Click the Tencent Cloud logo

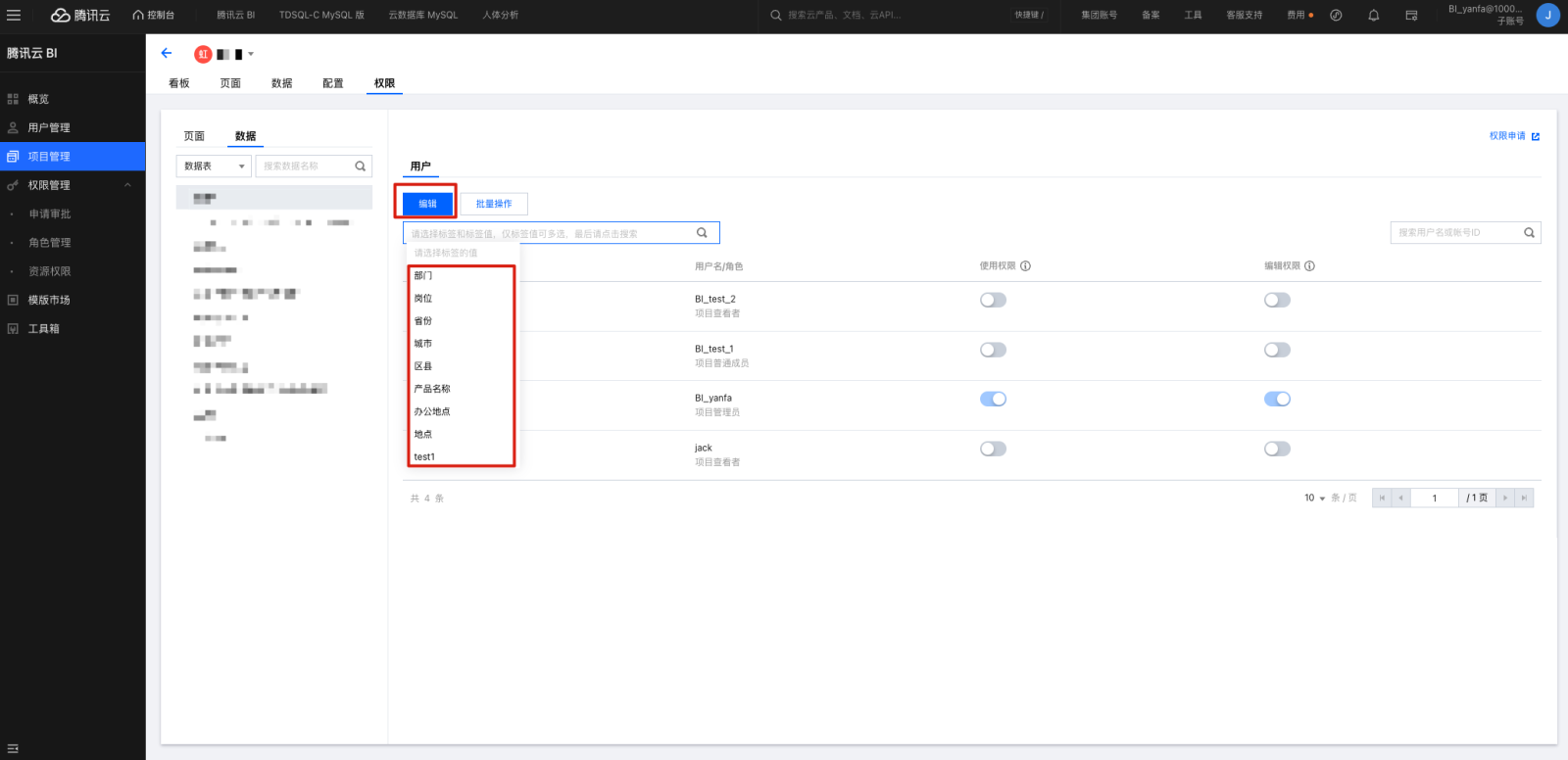tap(80, 15)
